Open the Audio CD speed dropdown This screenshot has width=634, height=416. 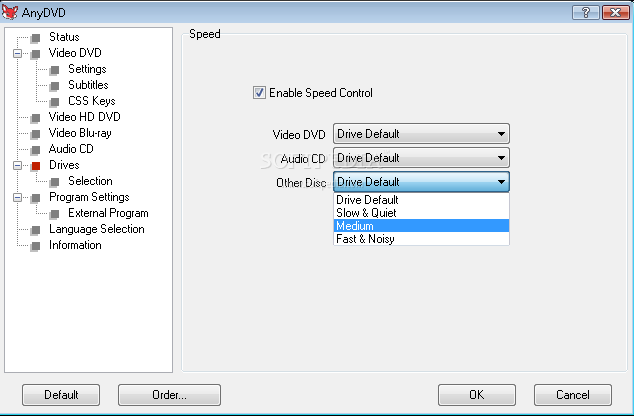point(421,158)
